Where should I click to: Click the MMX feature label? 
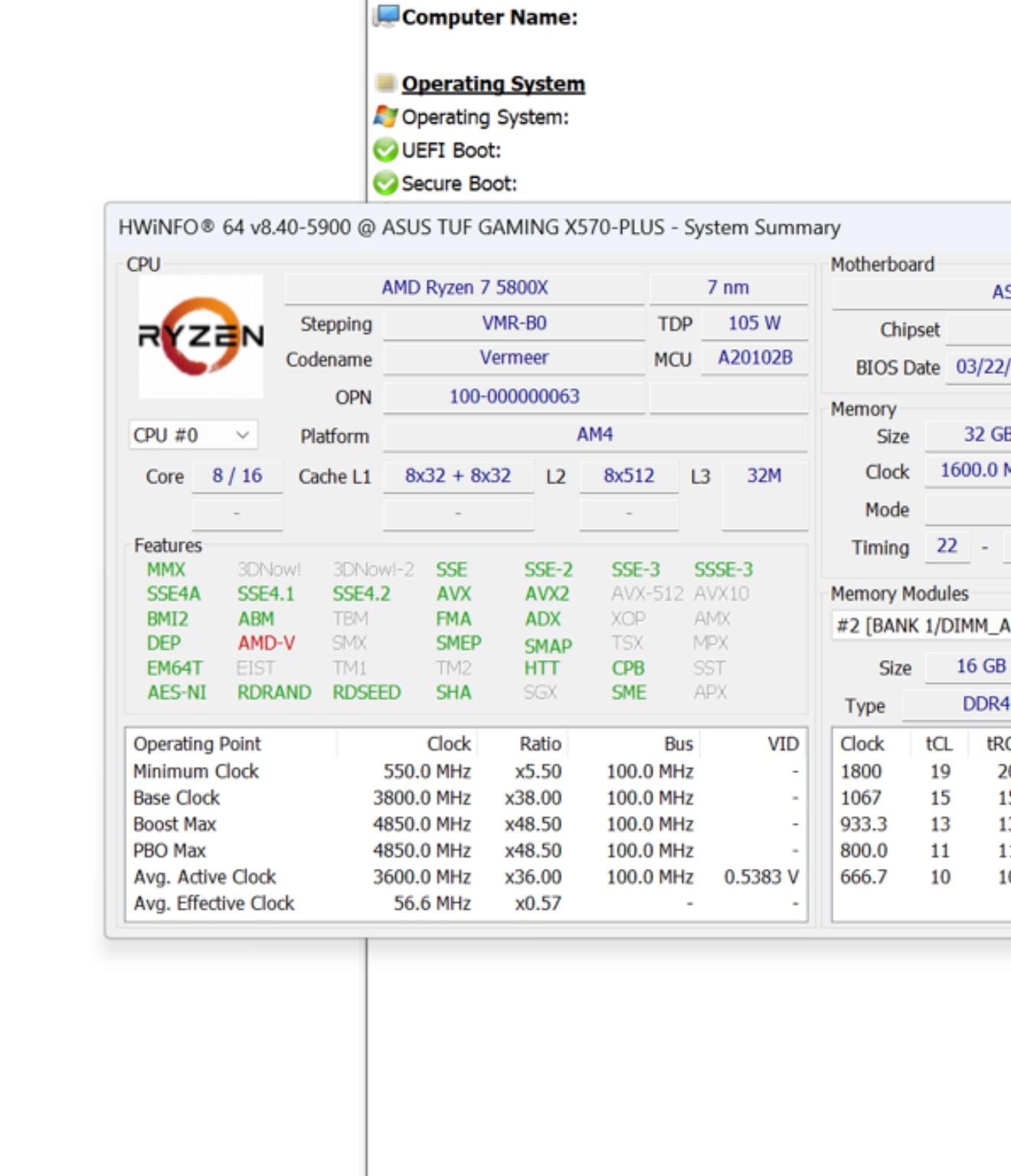point(166,570)
